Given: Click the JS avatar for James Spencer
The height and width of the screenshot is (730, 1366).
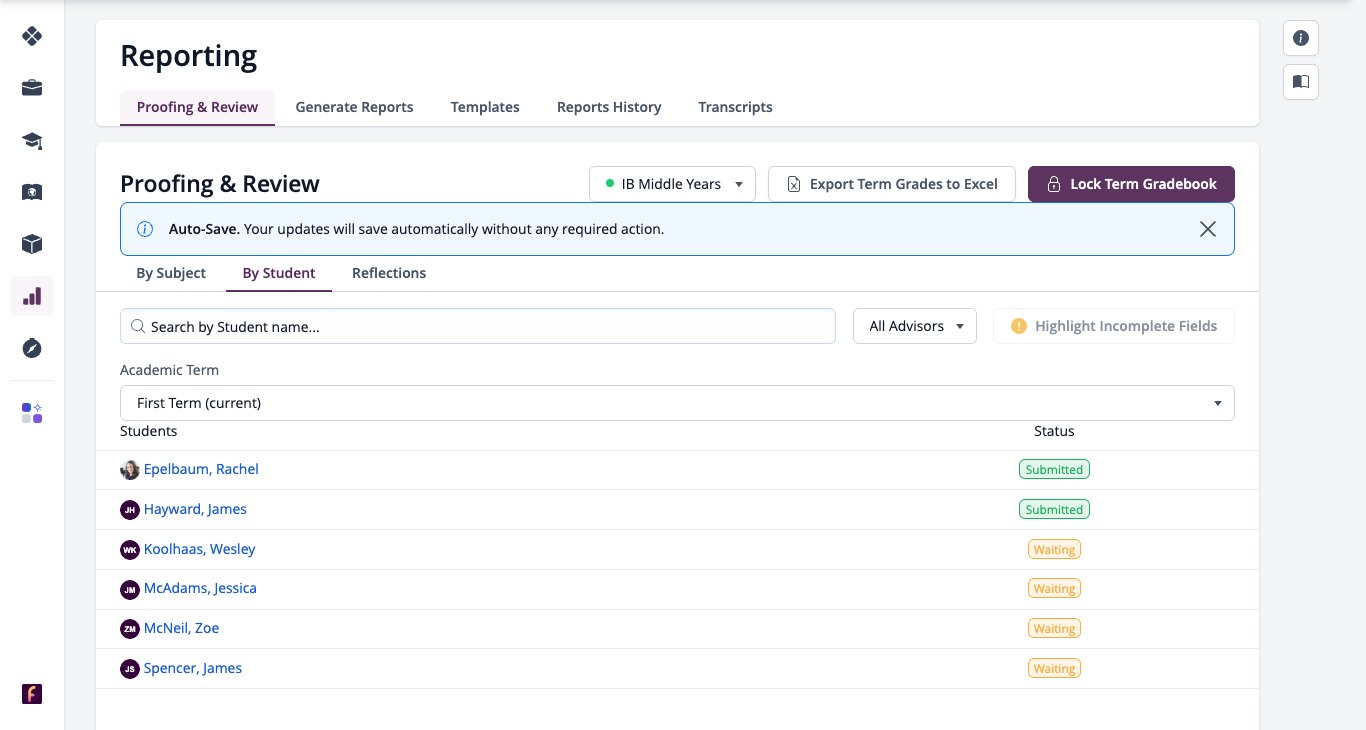Looking at the screenshot, I should coord(130,669).
